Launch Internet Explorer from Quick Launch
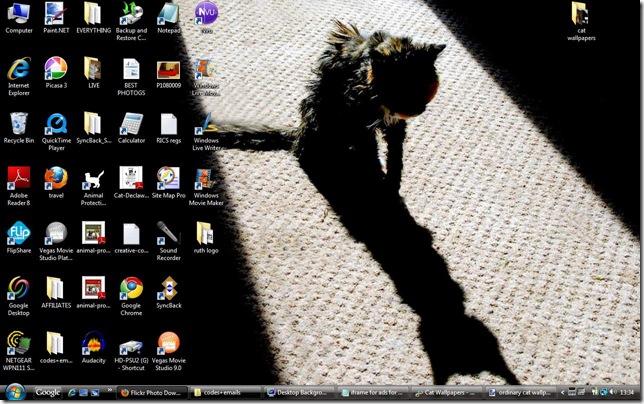This screenshot has width=644, height=404. pyautogui.click(x=71, y=393)
